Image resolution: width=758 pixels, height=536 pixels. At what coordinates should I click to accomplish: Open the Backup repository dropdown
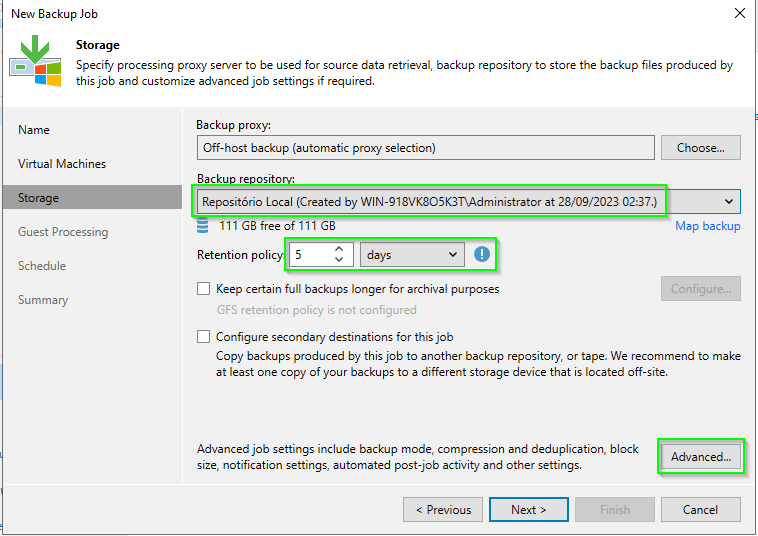pyautogui.click(x=468, y=202)
